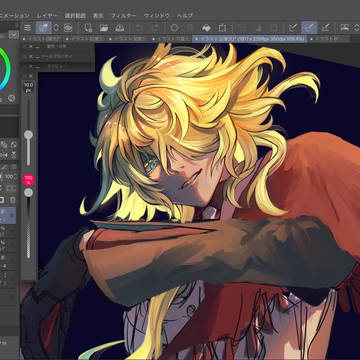The image size is (360, 360).
Task: Click the opacity slider handle below 100%
Action: pyautogui.click(x=28, y=192)
